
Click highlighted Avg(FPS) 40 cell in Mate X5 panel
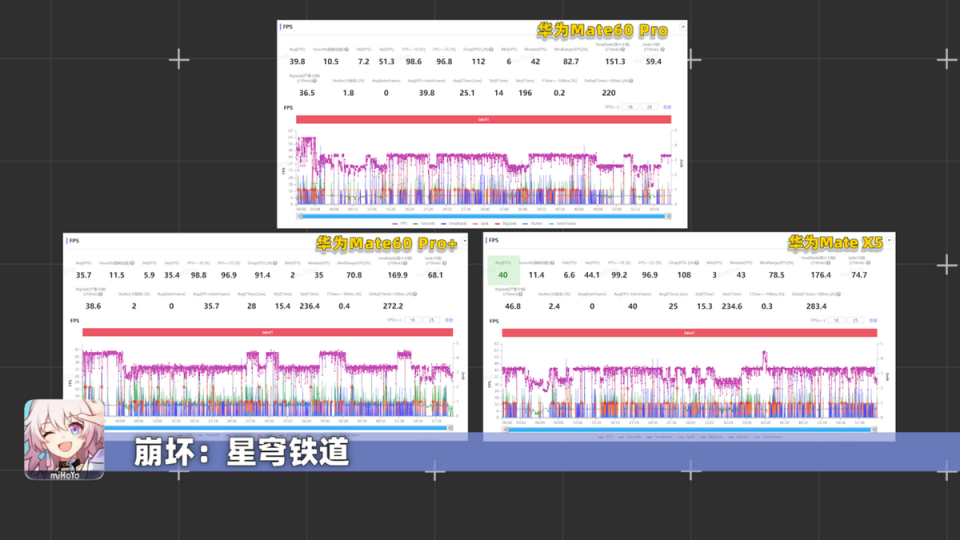click(503, 271)
